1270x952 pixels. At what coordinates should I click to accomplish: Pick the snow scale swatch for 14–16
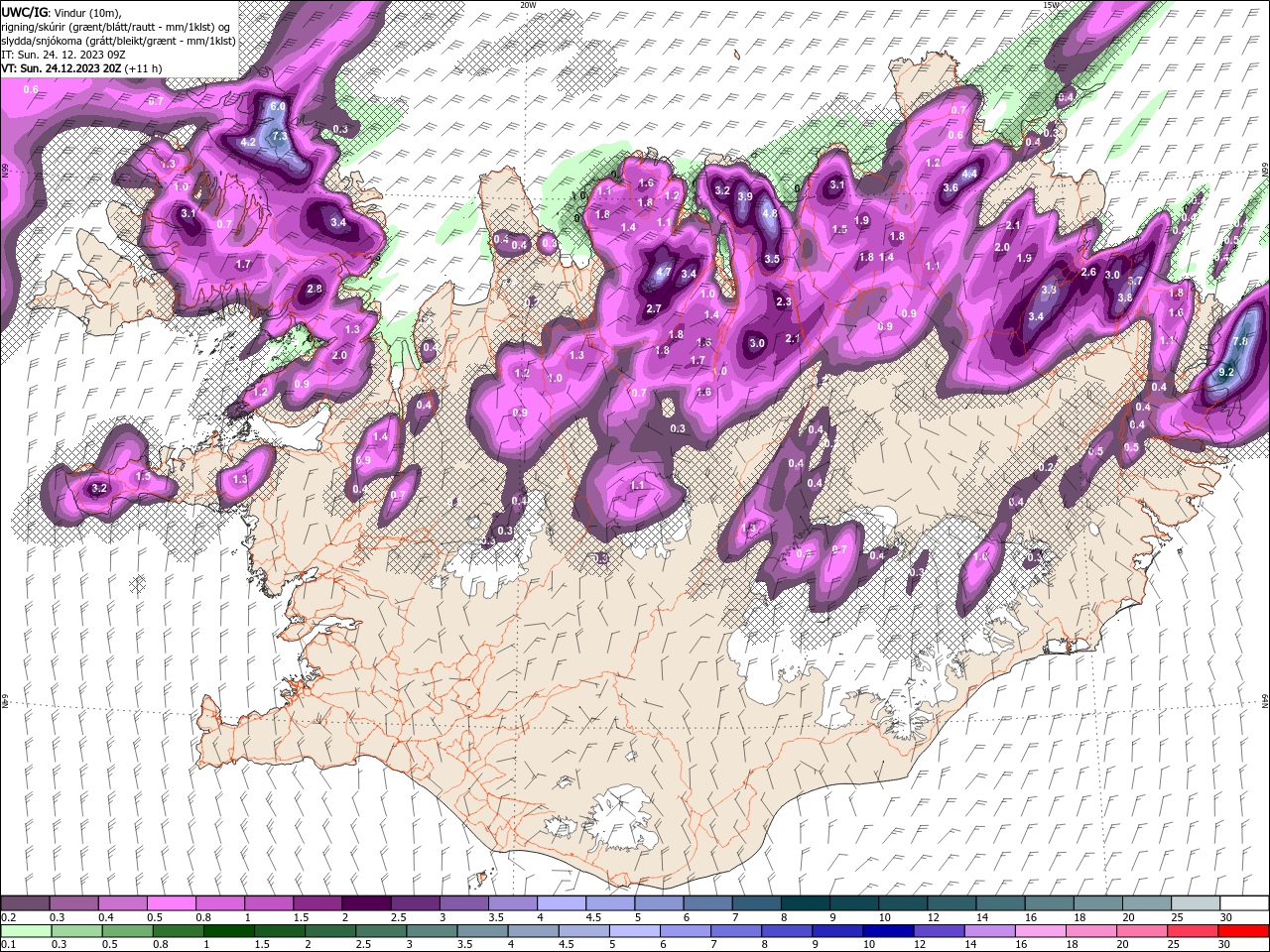(1000, 903)
